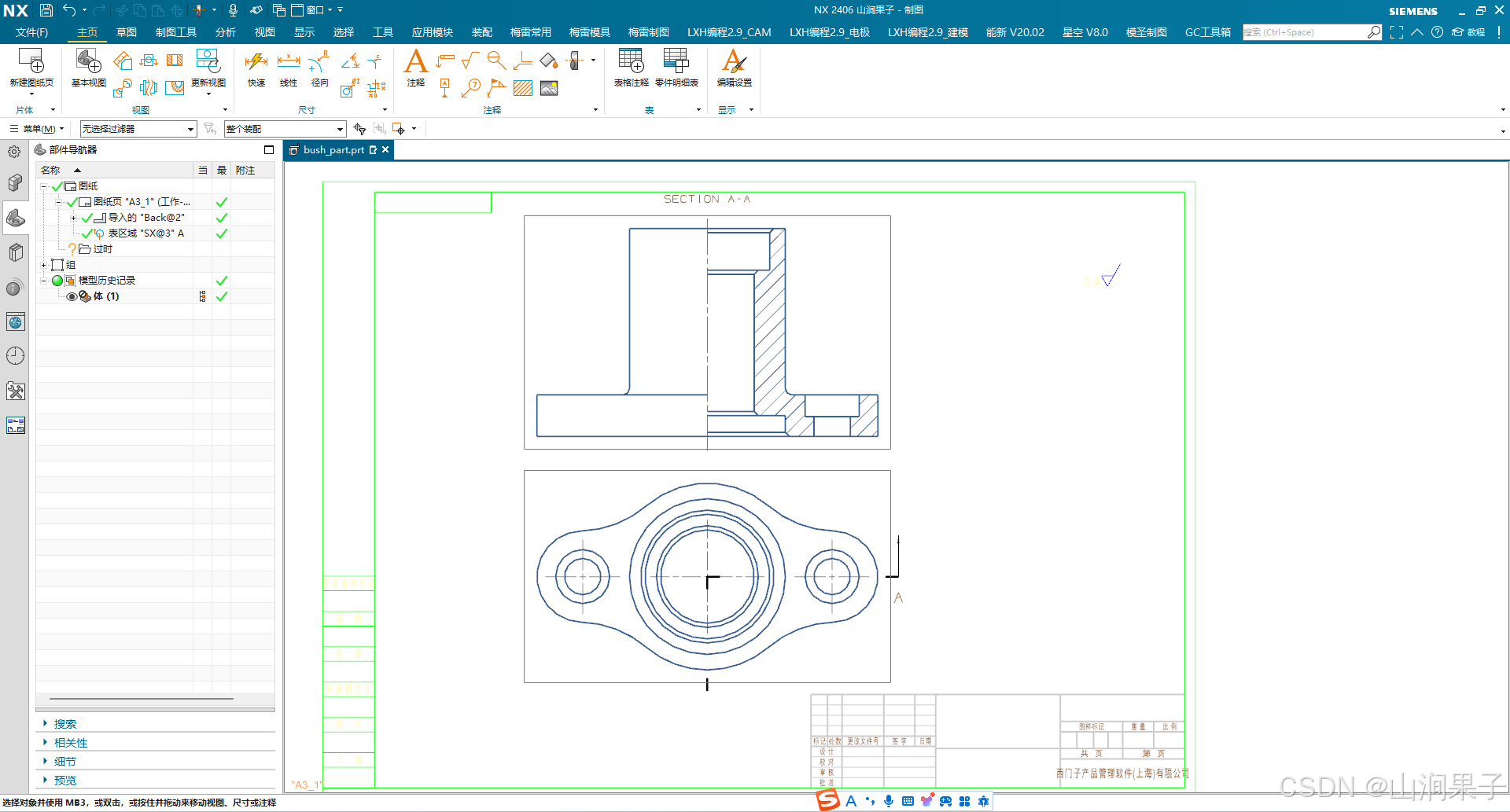Click the navigator horizontal scrollbar
The height and width of the screenshot is (812, 1510).
(142, 698)
